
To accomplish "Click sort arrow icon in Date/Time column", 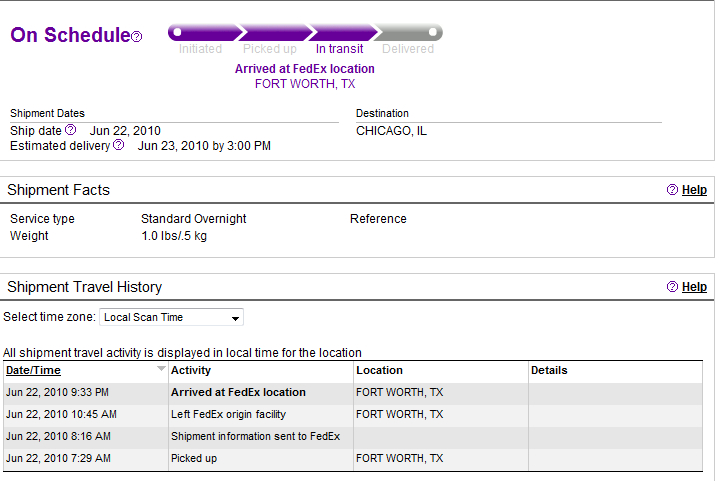I will click(161, 369).
